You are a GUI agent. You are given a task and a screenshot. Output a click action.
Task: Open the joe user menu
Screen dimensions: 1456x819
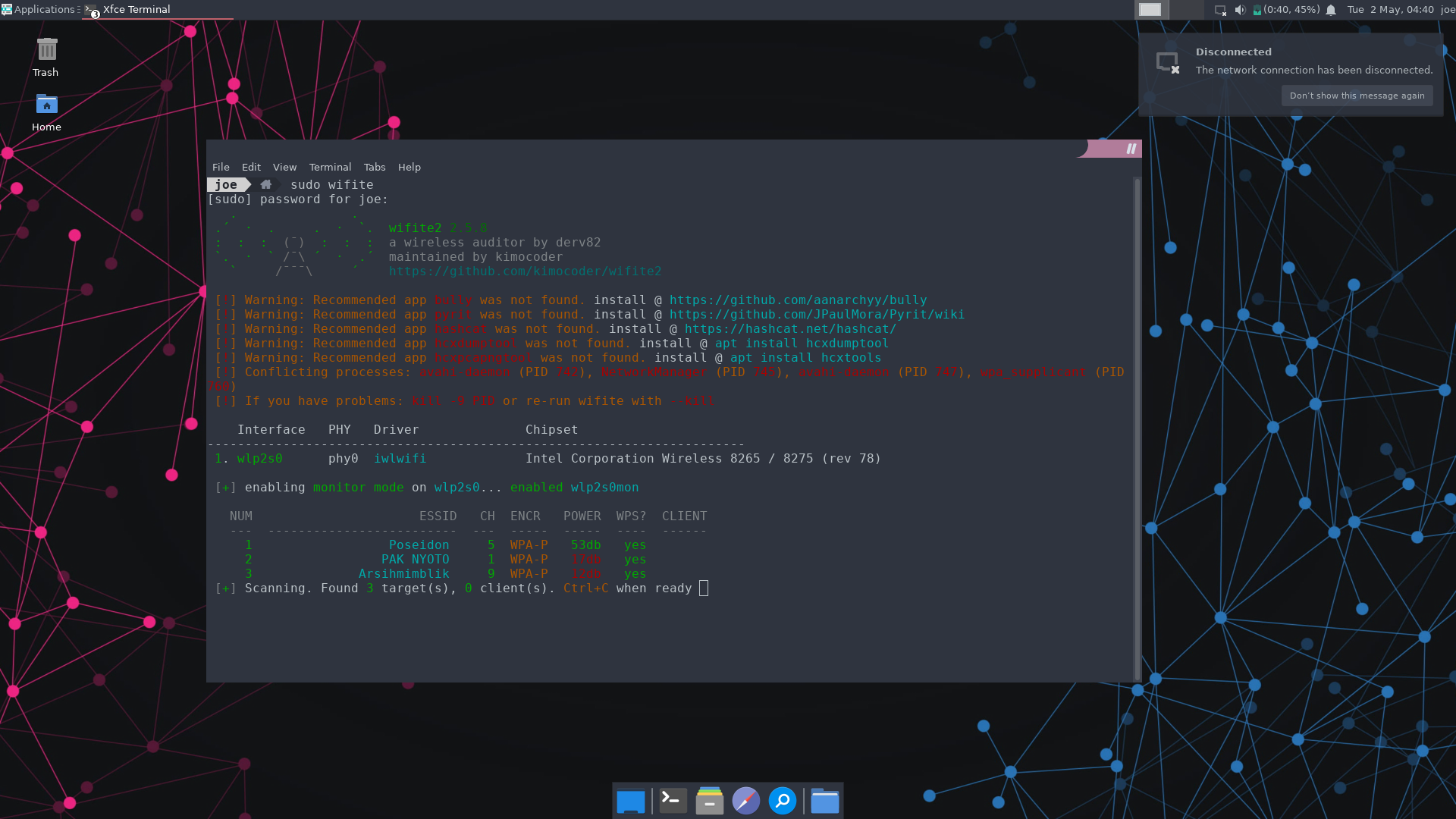click(1447, 10)
